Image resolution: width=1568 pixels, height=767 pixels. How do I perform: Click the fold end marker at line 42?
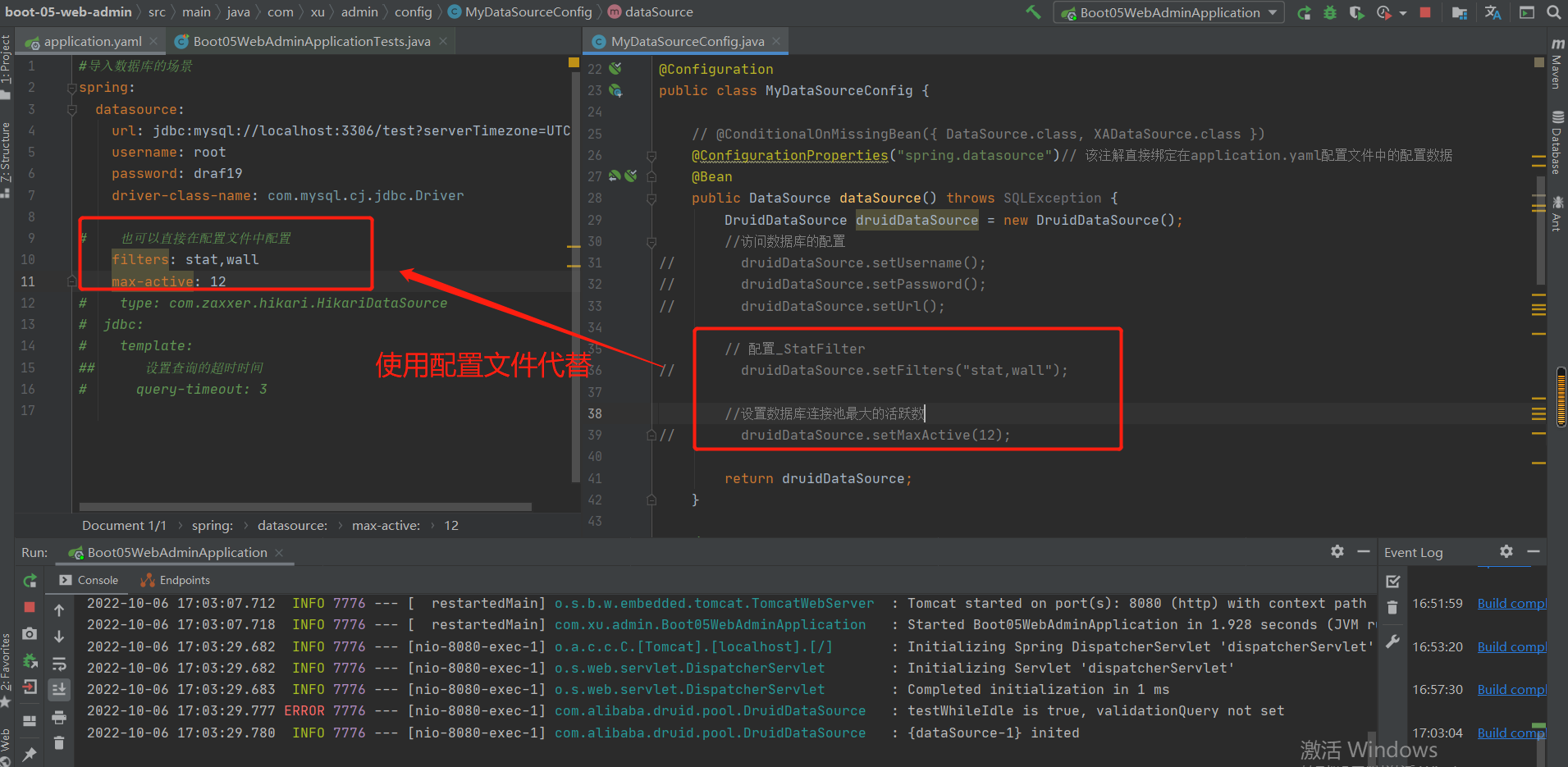pos(651,500)
